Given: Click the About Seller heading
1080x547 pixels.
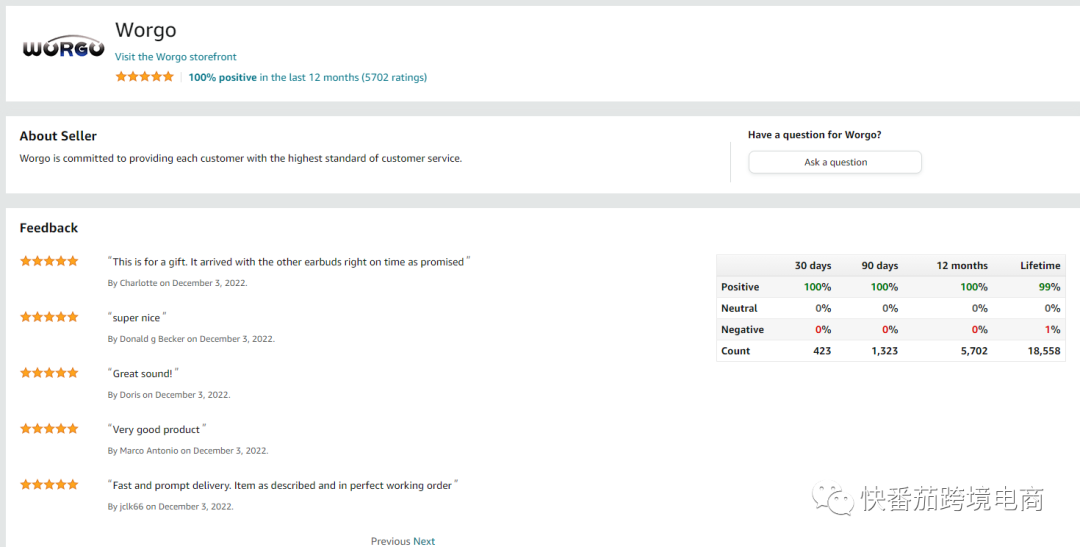Looking at the screenshot, I should 59,136.
